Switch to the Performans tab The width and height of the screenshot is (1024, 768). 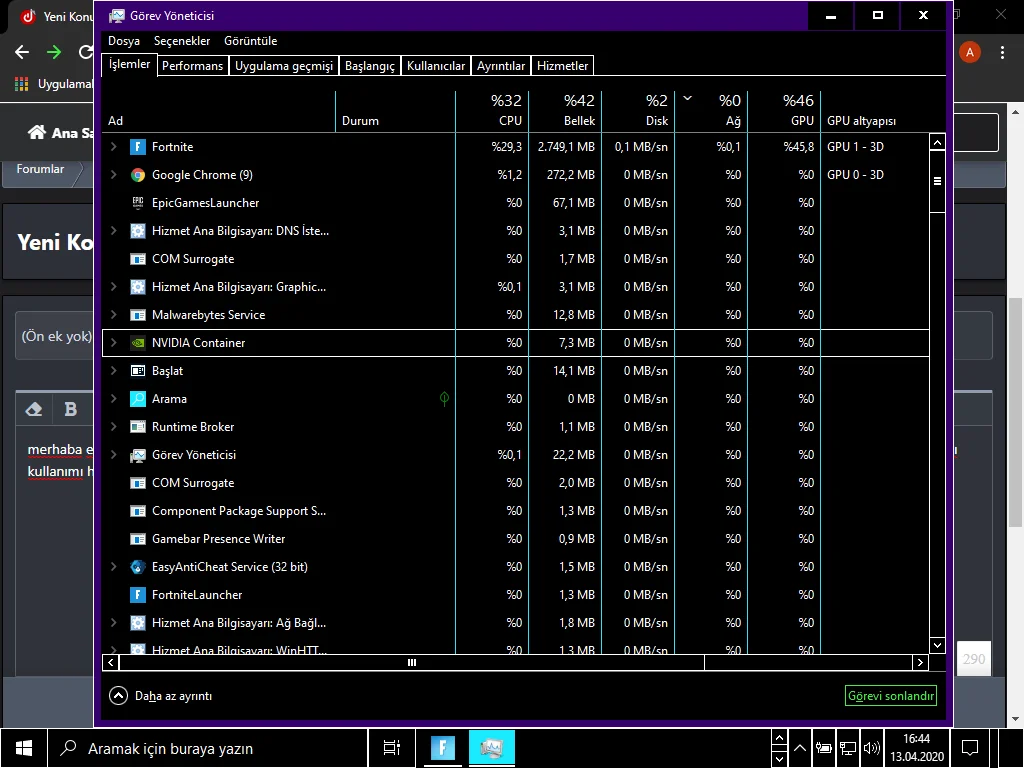point(192,66)
